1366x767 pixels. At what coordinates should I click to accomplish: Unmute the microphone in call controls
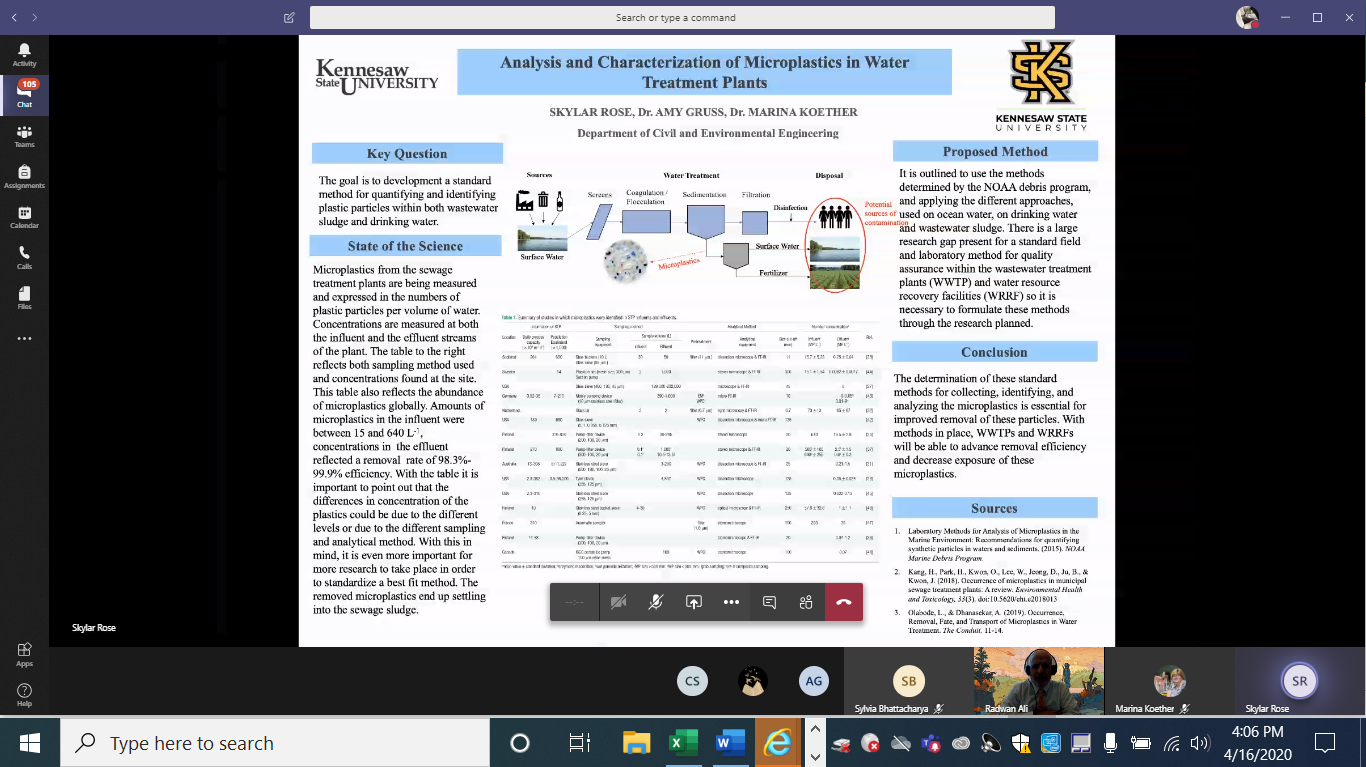[x=656, y=602]
